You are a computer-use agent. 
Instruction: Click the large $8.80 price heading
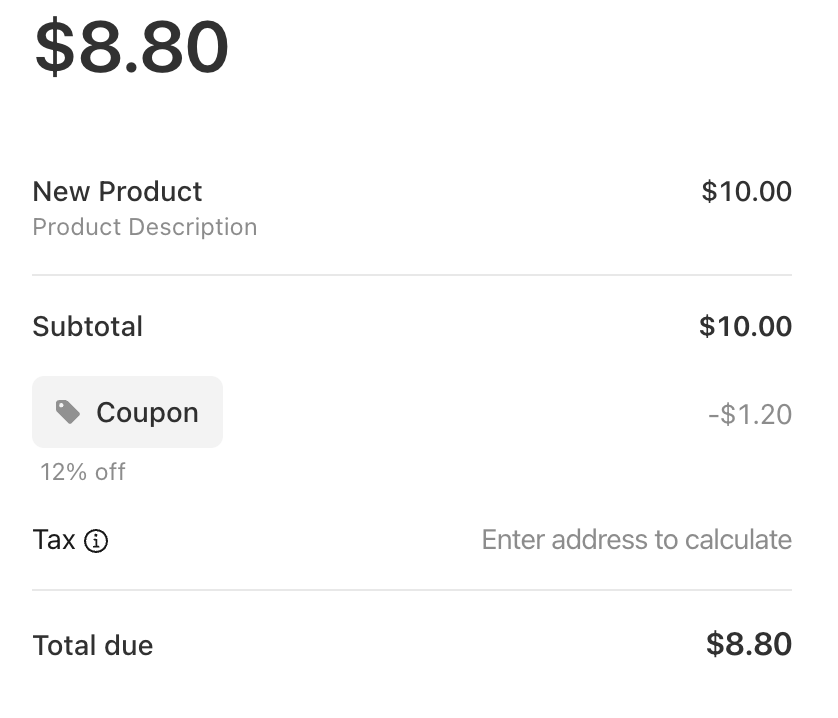(x=132, y=47)
